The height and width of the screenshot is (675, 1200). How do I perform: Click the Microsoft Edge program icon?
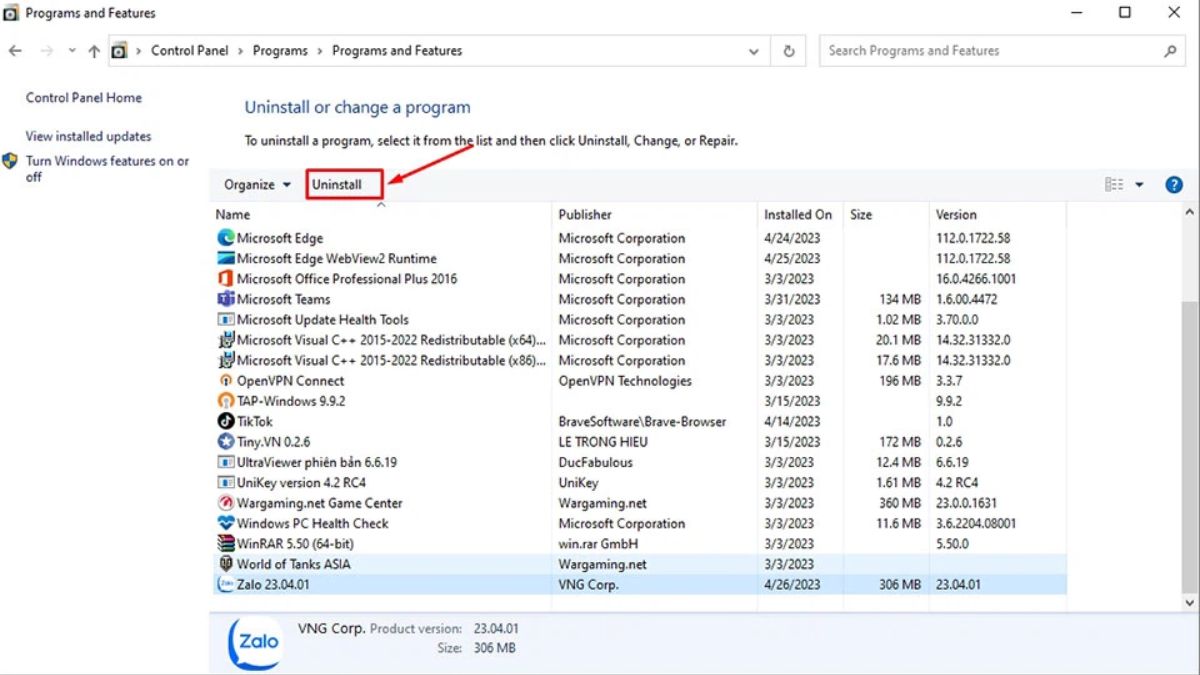coord(226,238)
